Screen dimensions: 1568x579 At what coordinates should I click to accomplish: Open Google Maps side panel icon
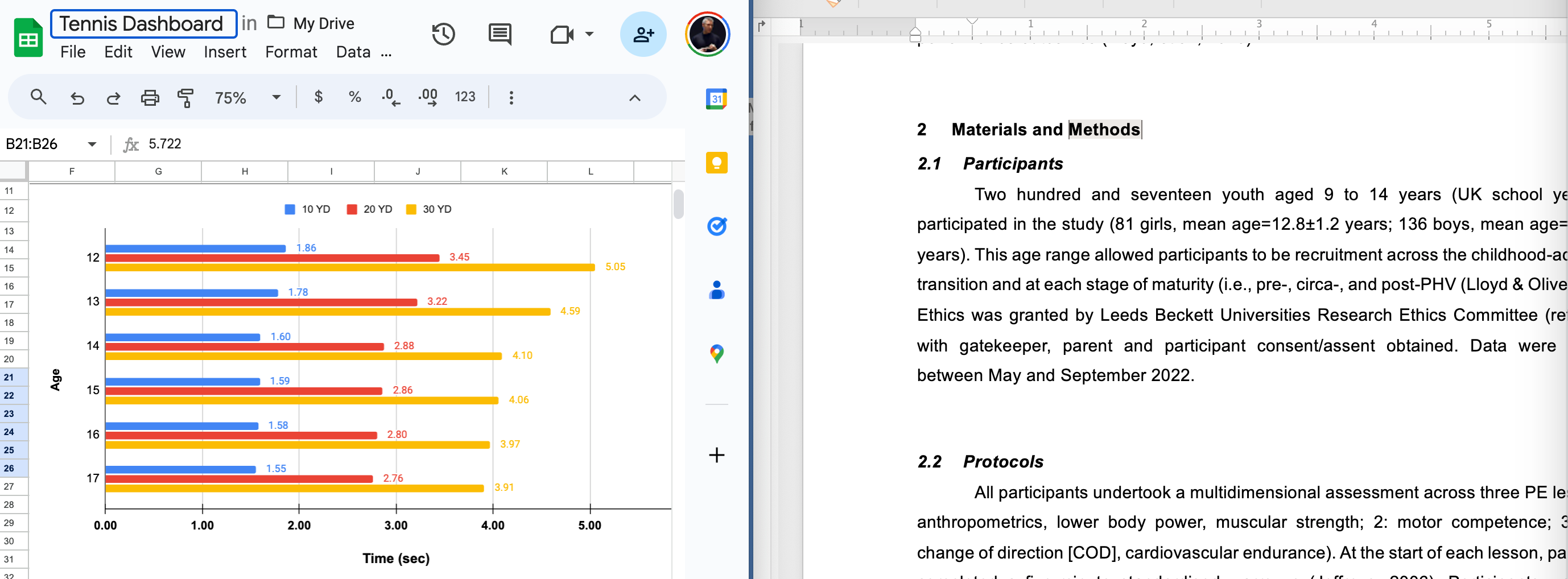(x=716, y=354)
